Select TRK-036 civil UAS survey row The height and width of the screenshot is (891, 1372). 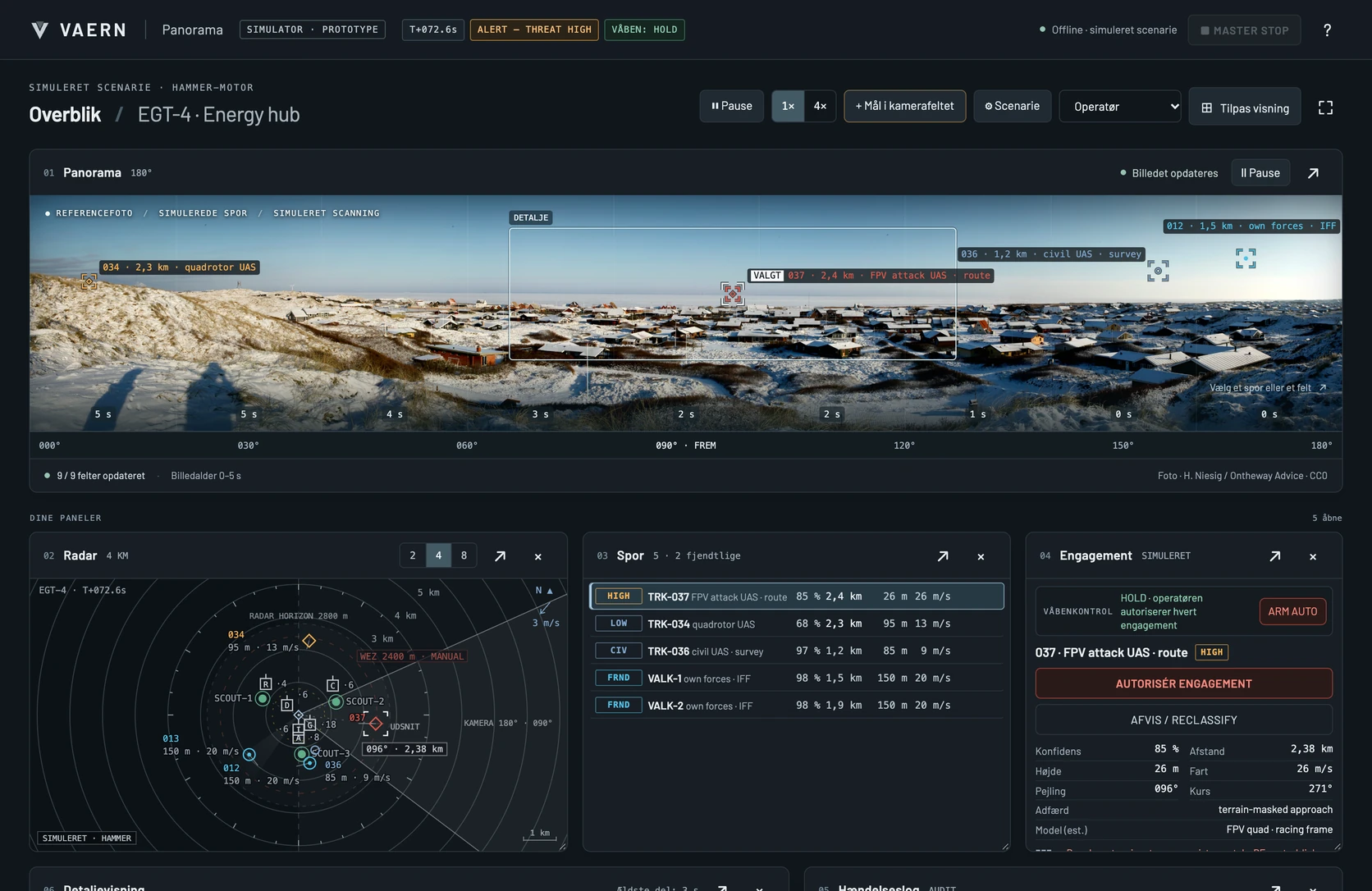797,651
